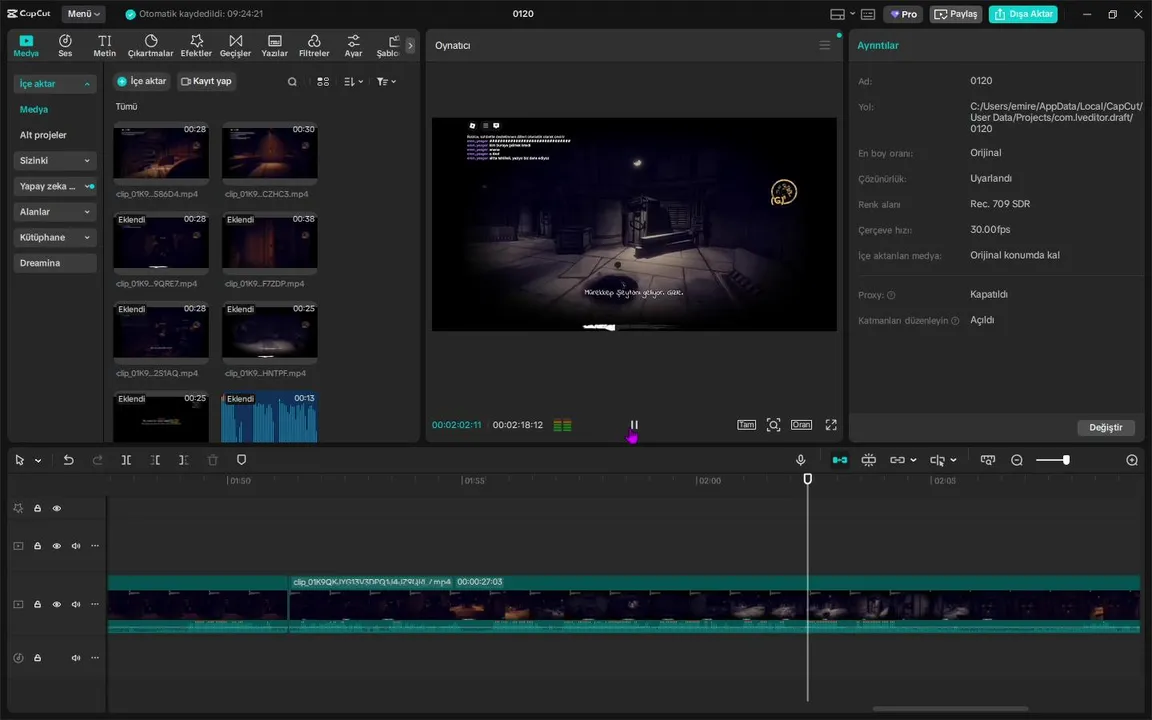Screen dimensions: 1152x720
Task: Lock the effects track
Action: click(x=37, y=508)
